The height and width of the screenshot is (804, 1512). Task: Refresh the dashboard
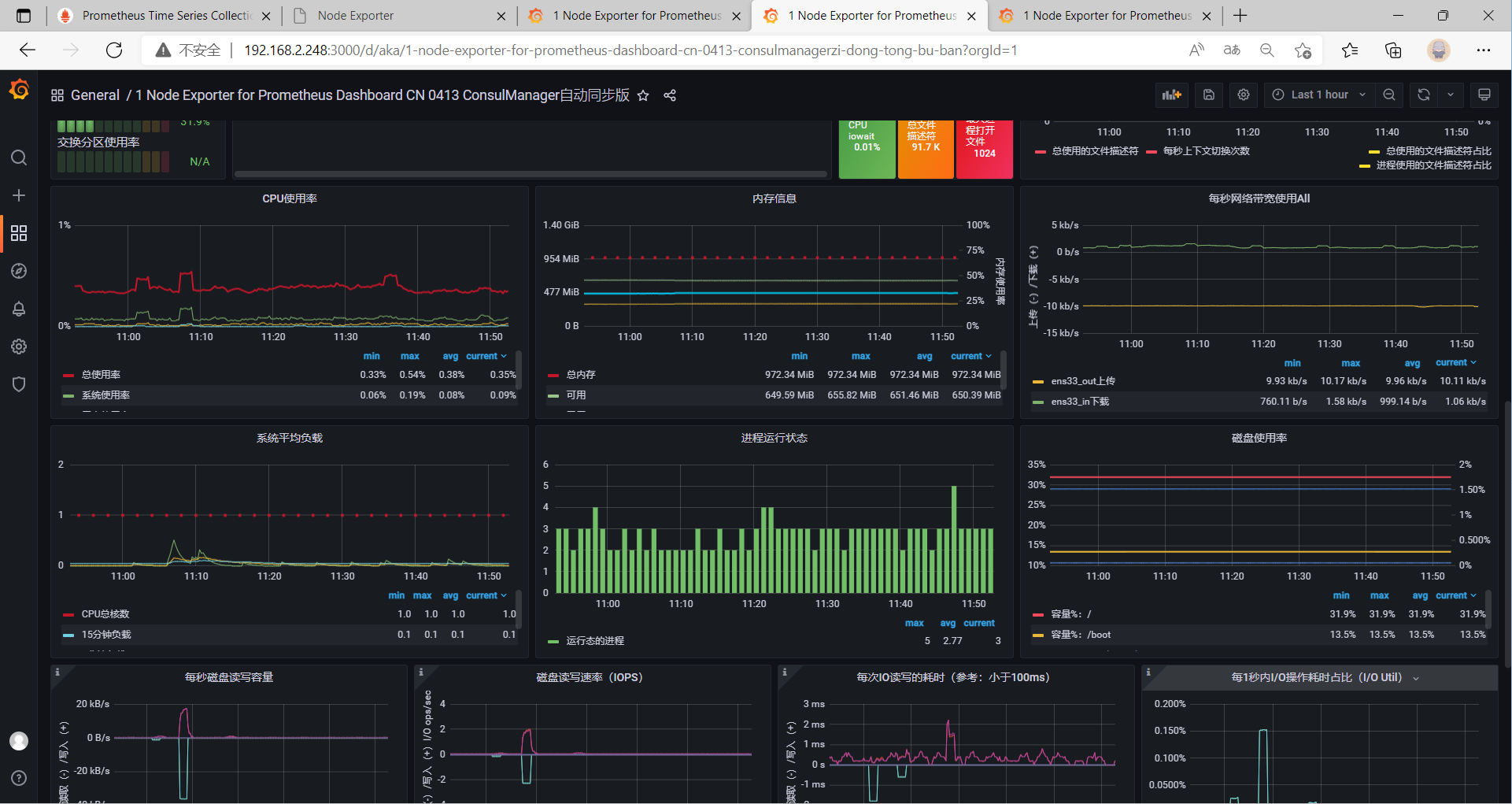point(1424,94)
